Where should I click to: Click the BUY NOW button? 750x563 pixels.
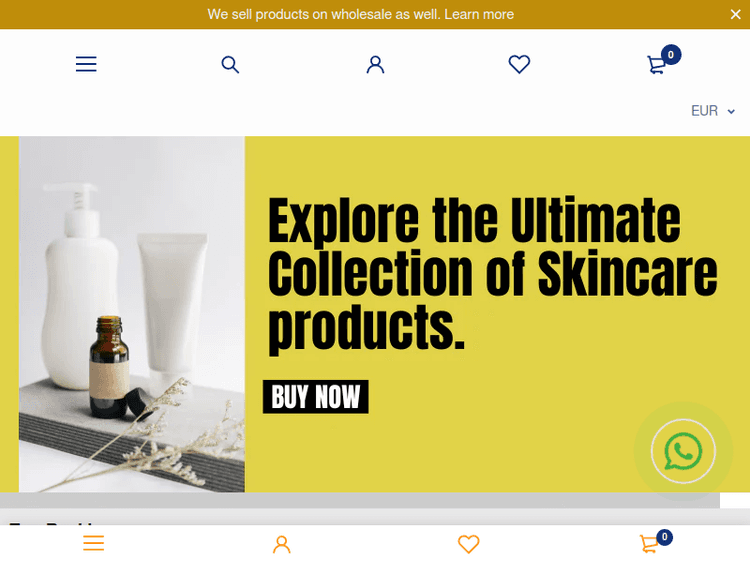[316, 397]
